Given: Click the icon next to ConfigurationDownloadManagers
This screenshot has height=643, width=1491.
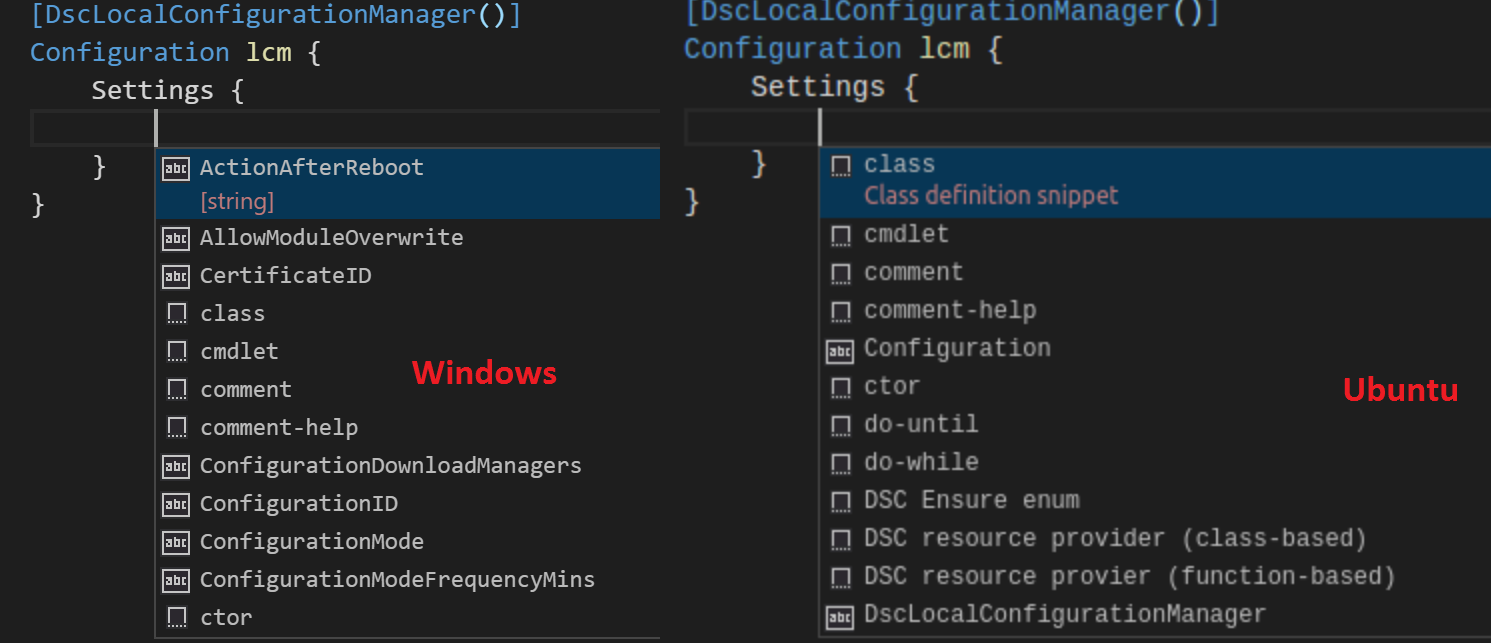Looking at the screenshot, I should coord(176,466).
